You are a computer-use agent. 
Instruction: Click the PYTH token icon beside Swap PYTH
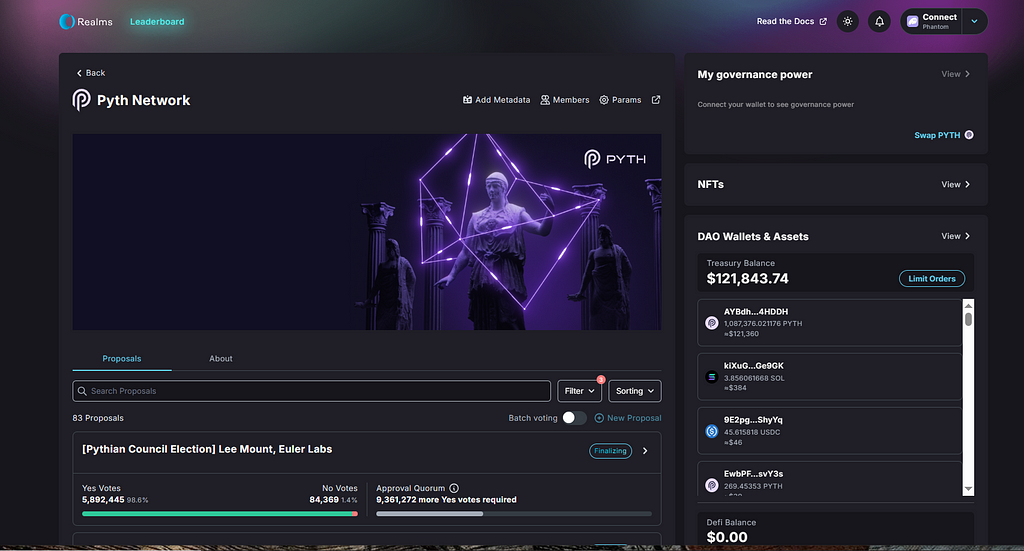(969, 134)
